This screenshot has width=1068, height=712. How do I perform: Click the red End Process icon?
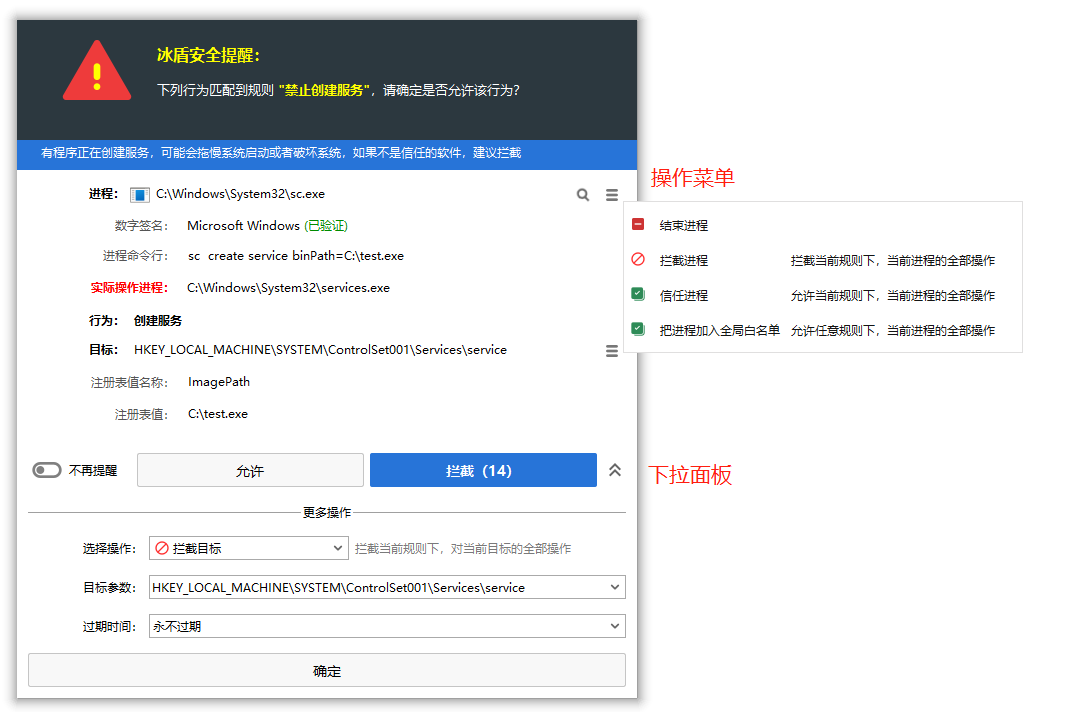point(638,224)
